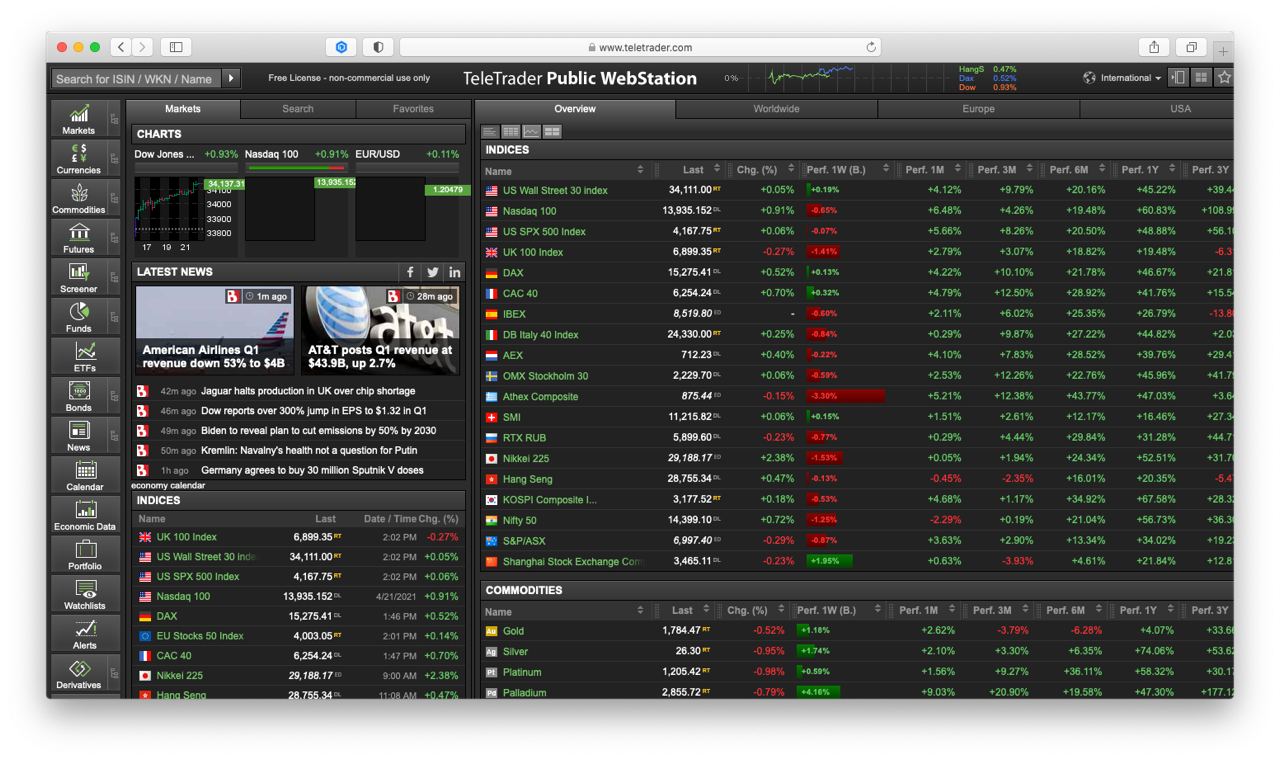Open Safari share button
Screen dimensions: 1280x760
click(1154, 47)
